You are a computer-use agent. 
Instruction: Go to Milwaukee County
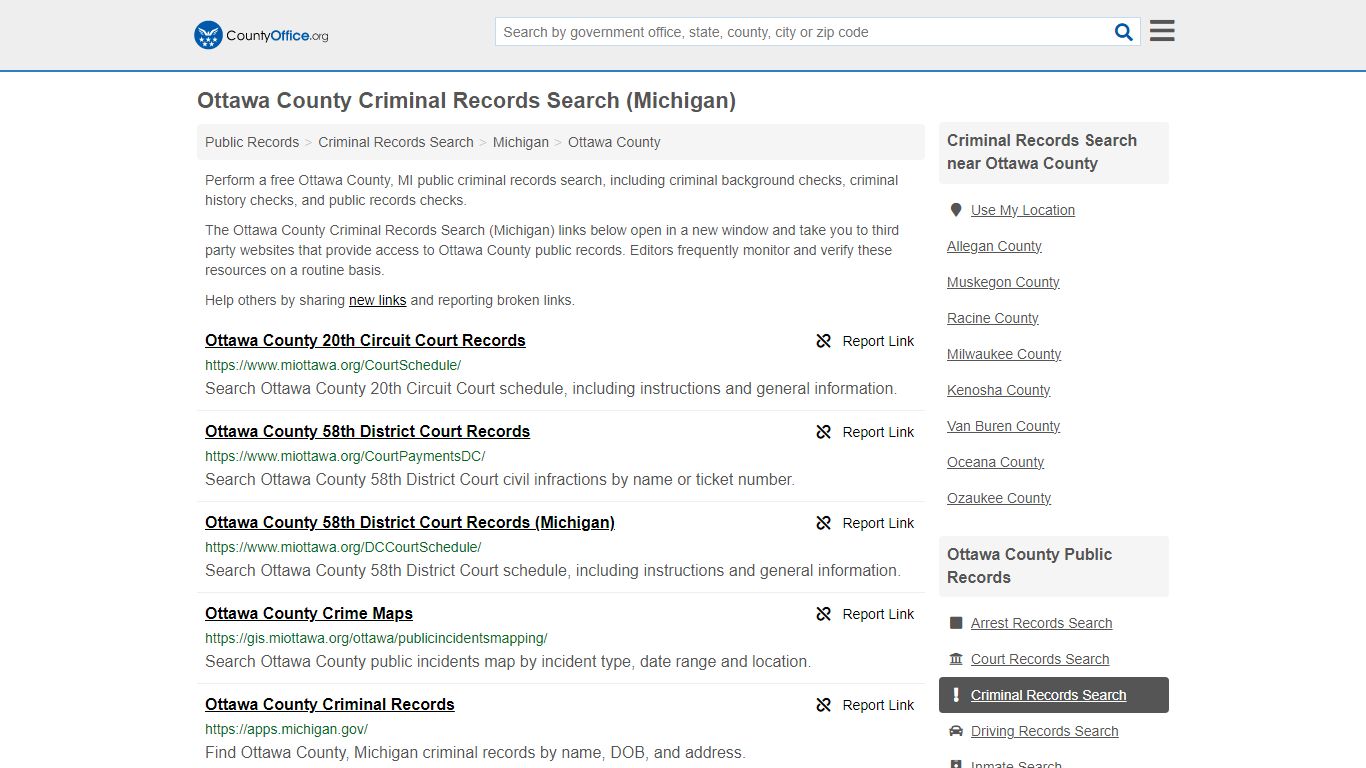1004,354
